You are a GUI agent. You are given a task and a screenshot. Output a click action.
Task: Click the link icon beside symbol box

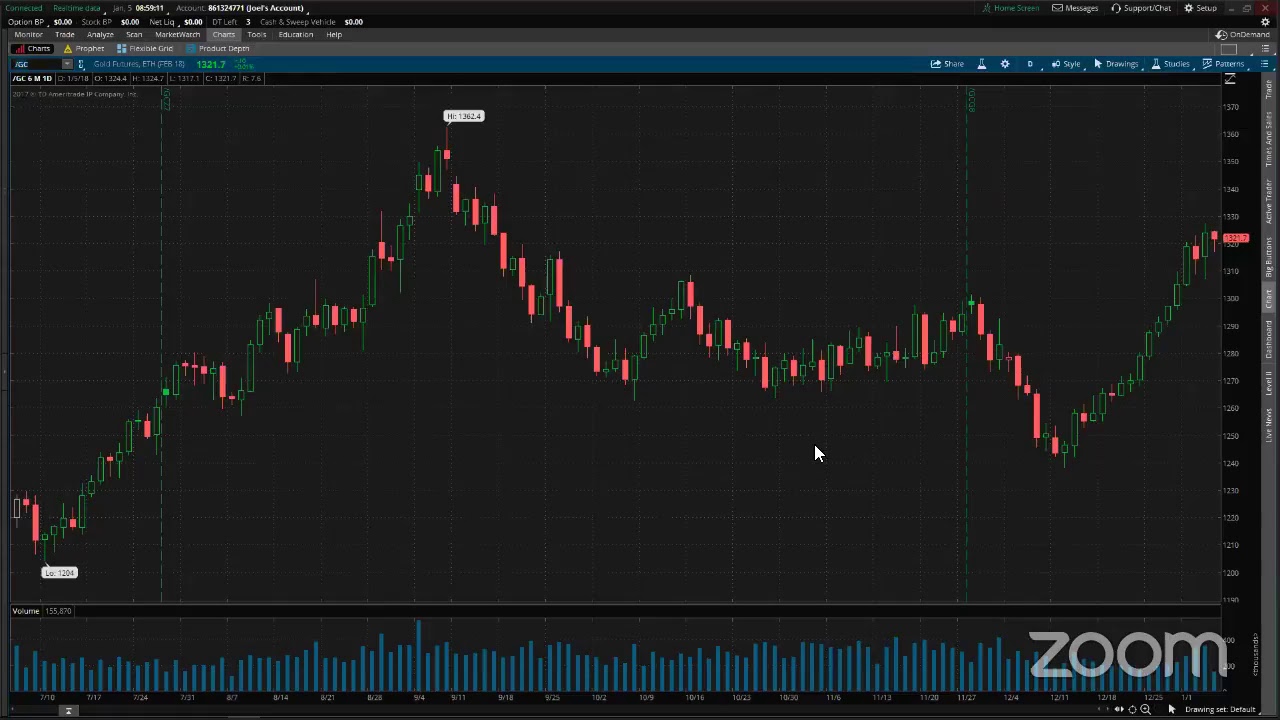pos(81,64)
